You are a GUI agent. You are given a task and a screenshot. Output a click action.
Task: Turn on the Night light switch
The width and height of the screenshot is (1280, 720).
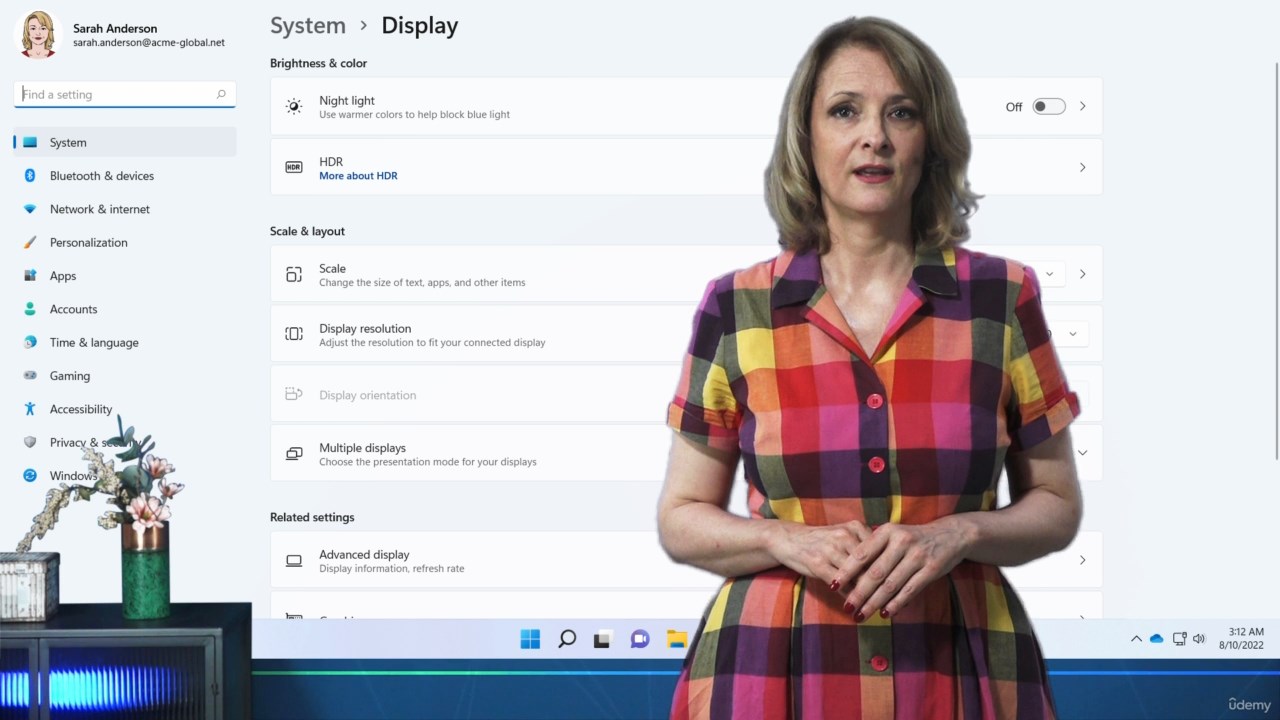1049,106
